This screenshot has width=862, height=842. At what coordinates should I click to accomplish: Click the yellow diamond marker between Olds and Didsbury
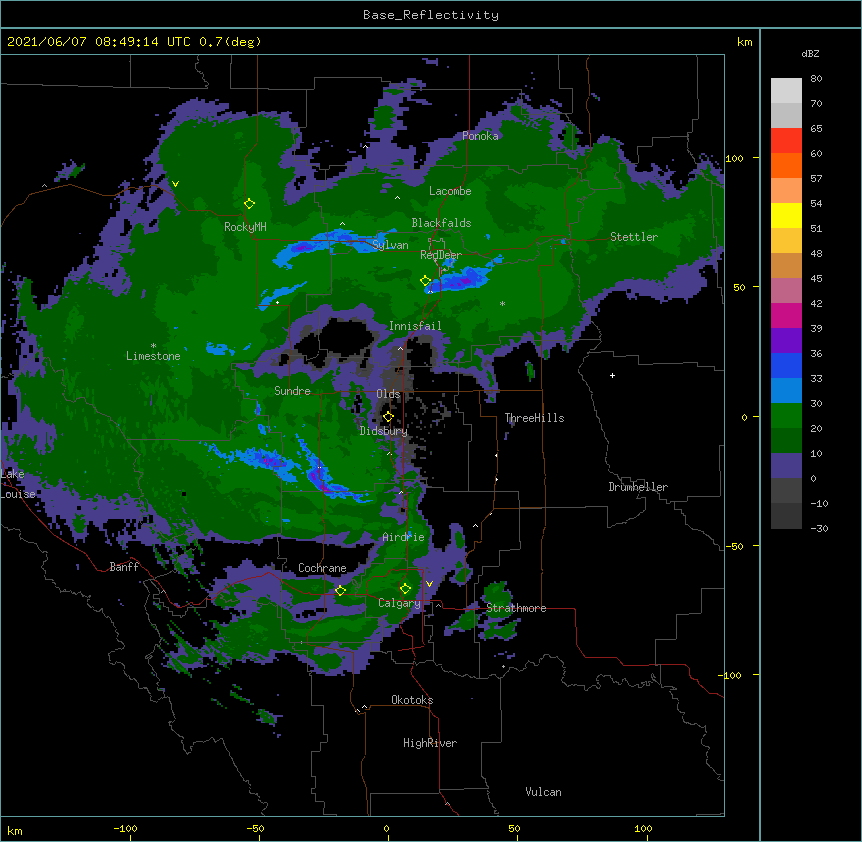[388, 417]
